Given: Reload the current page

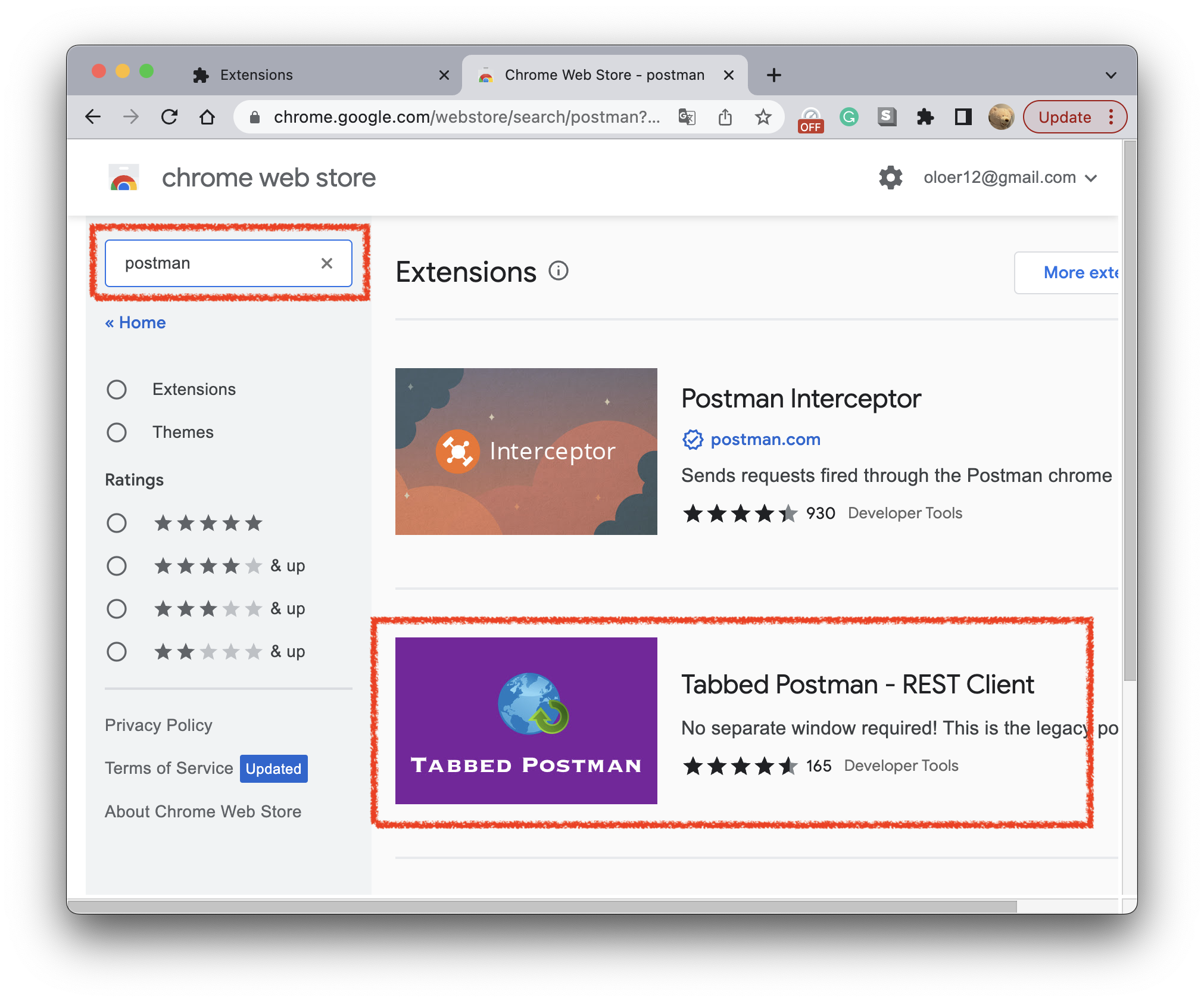Looking at the screenshot, I should point(170,117).
